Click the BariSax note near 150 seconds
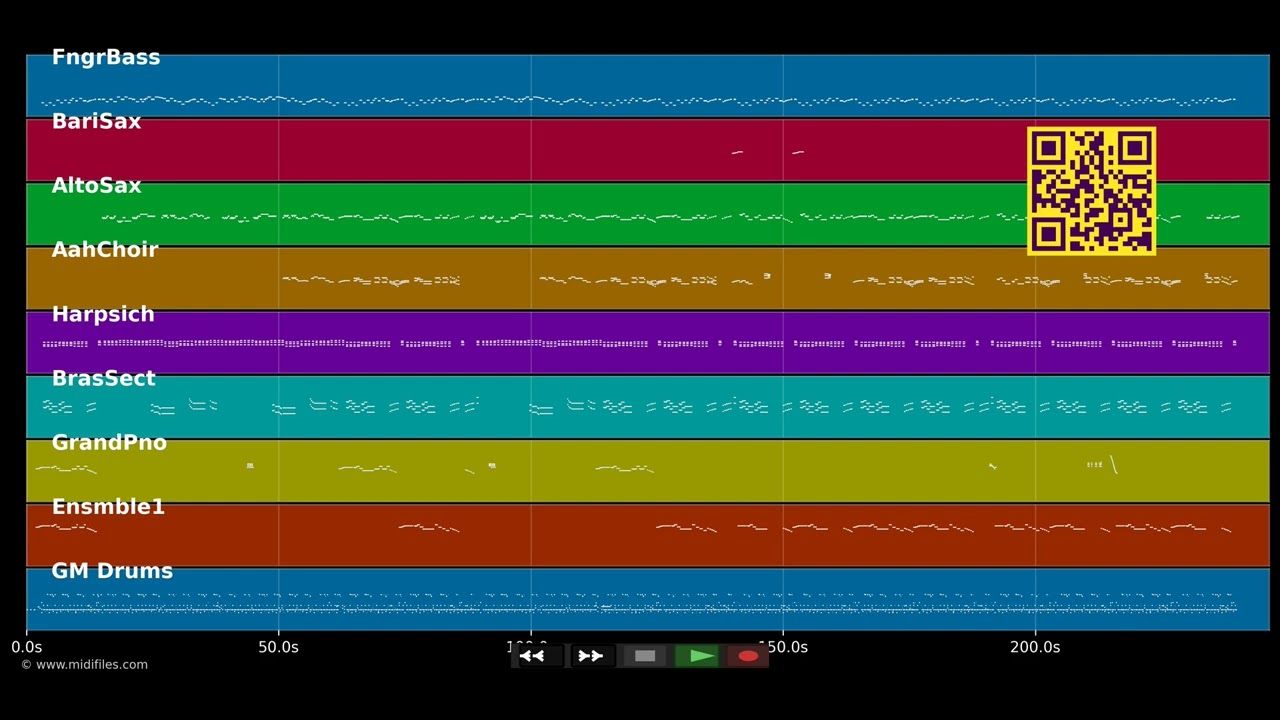The height and width of the screenshot is (720, 1280). [x=798, y=152]
